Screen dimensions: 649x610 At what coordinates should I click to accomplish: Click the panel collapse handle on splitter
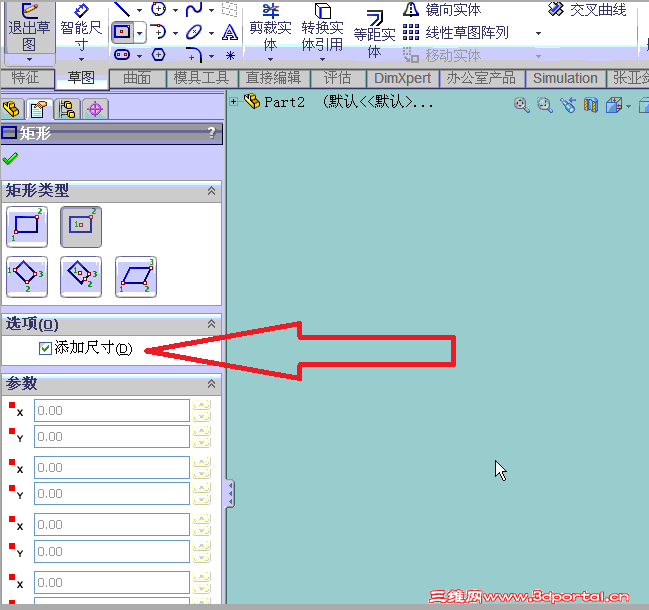(x=230, y=493)
